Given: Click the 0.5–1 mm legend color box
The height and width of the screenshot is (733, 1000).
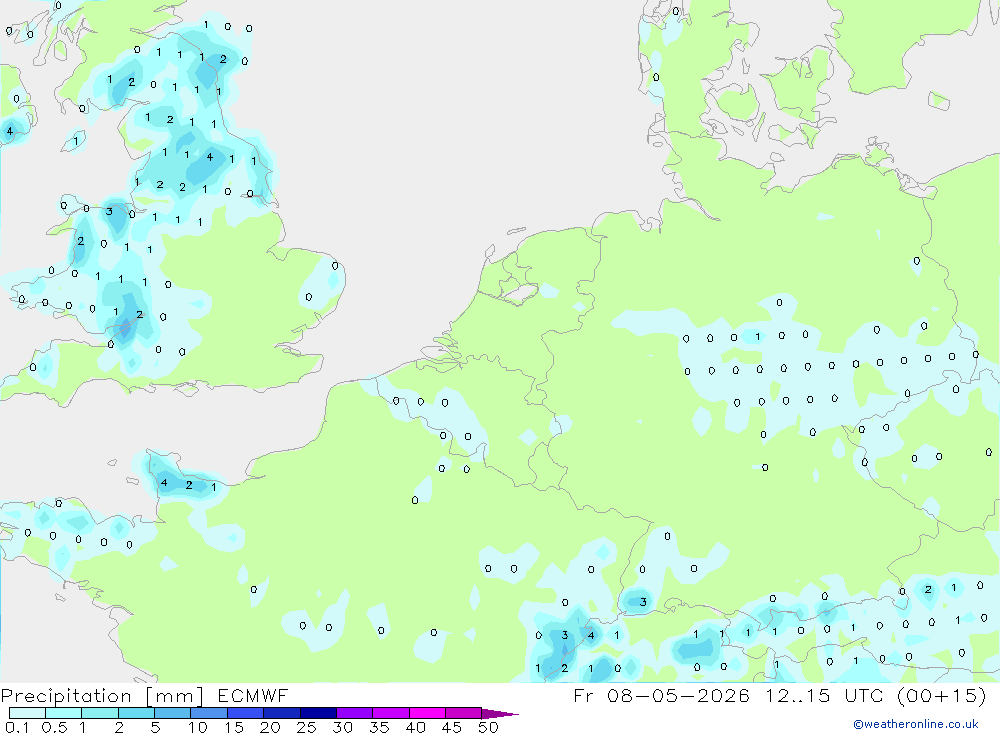Looking at the screenshot, I should tap(64, 713).
